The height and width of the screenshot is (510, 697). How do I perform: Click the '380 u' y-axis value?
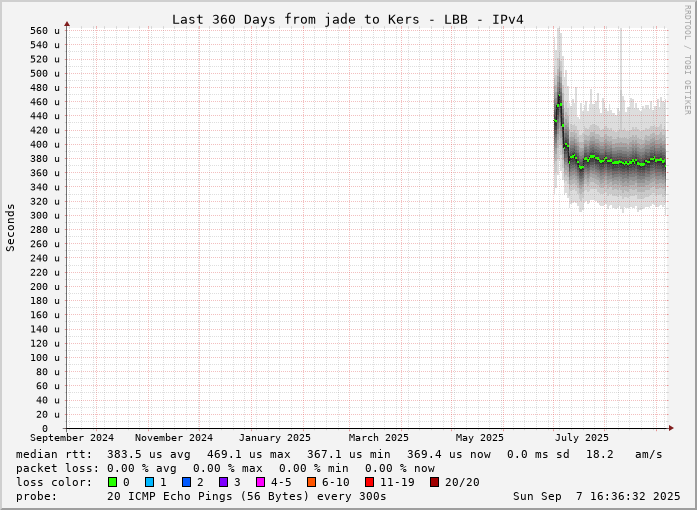(45, 159)
